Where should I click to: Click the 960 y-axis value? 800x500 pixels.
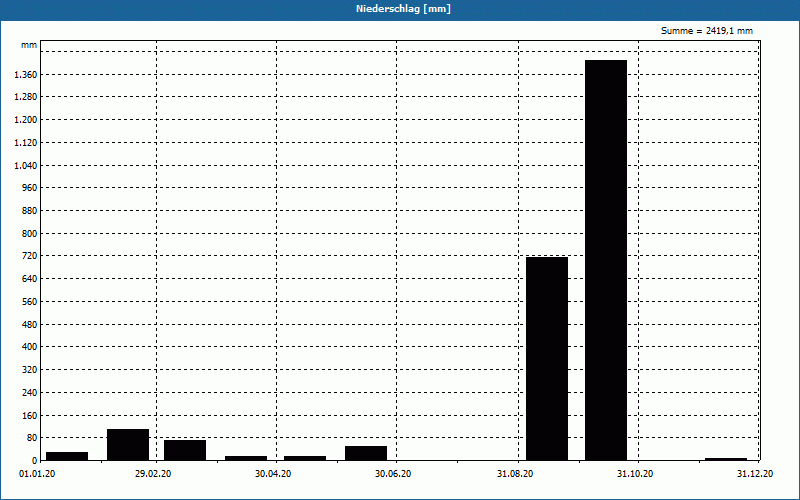31,188
